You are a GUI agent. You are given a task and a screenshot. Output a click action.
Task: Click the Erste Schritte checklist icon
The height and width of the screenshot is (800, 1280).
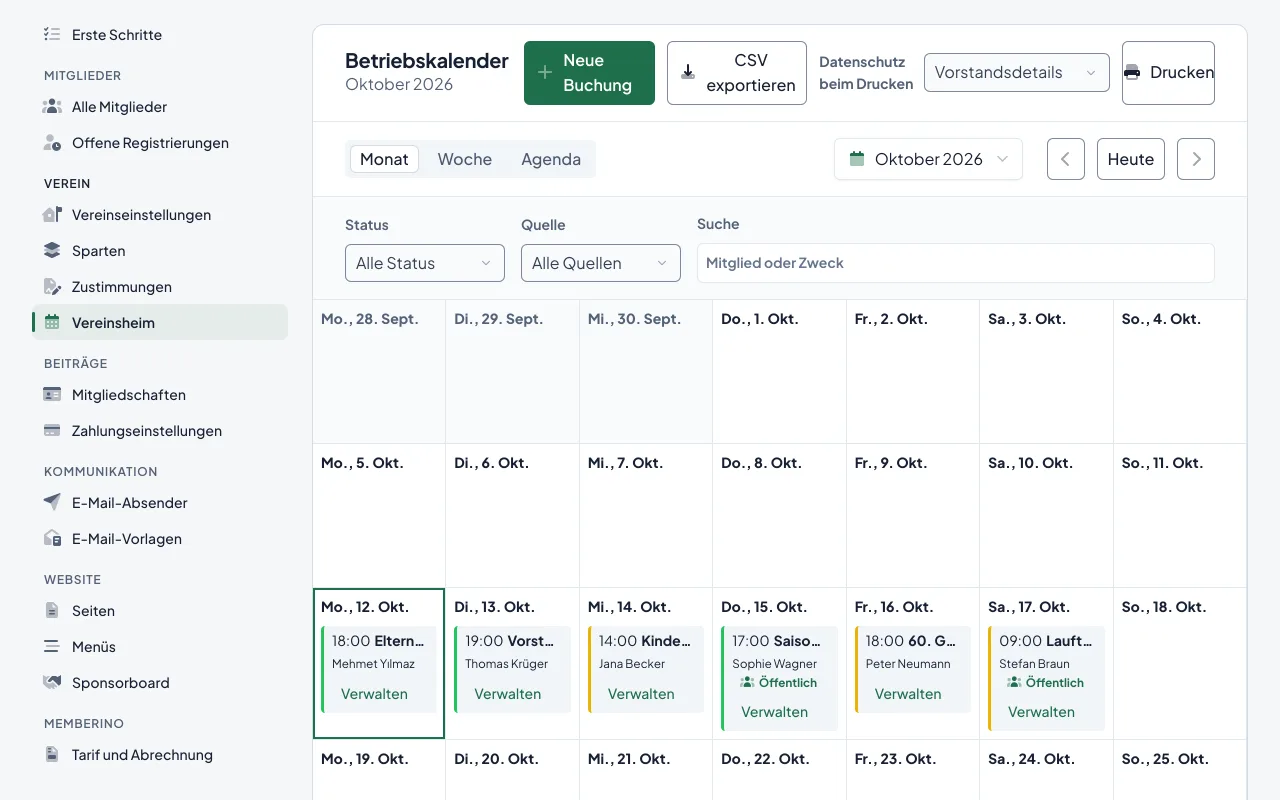click(52, 35)
